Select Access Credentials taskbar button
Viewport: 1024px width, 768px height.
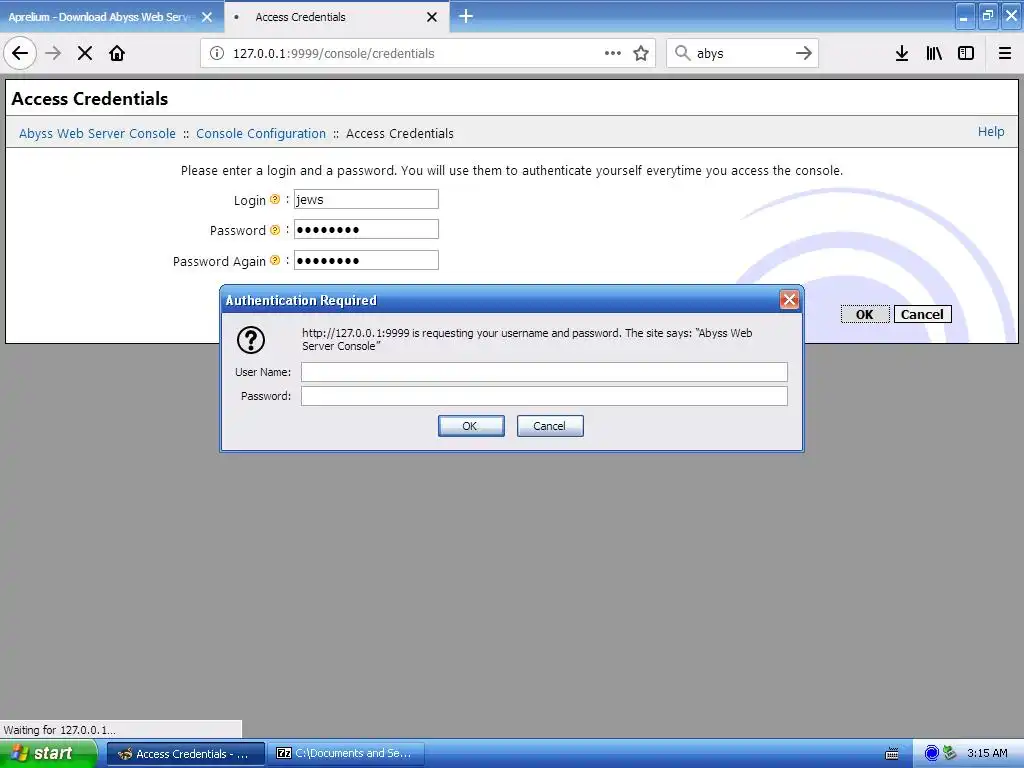point(185,754)
